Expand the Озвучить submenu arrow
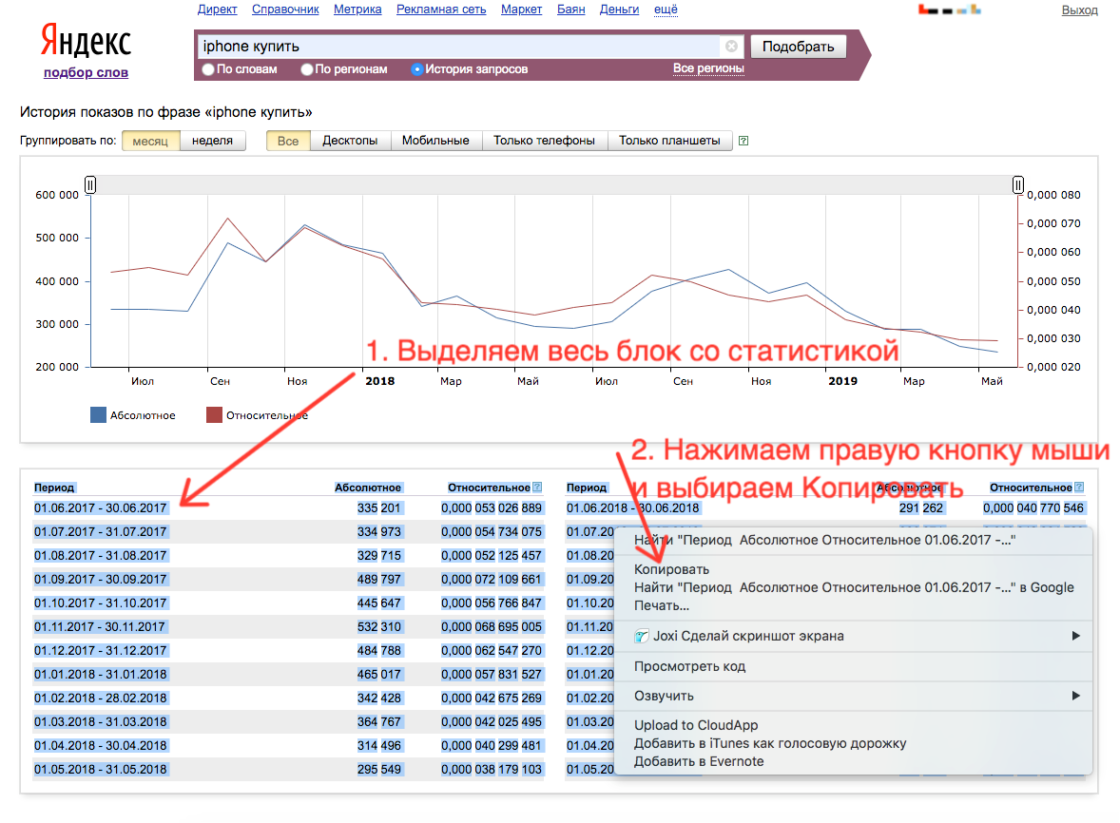1120x823 pixels. tap(1076, 696)
